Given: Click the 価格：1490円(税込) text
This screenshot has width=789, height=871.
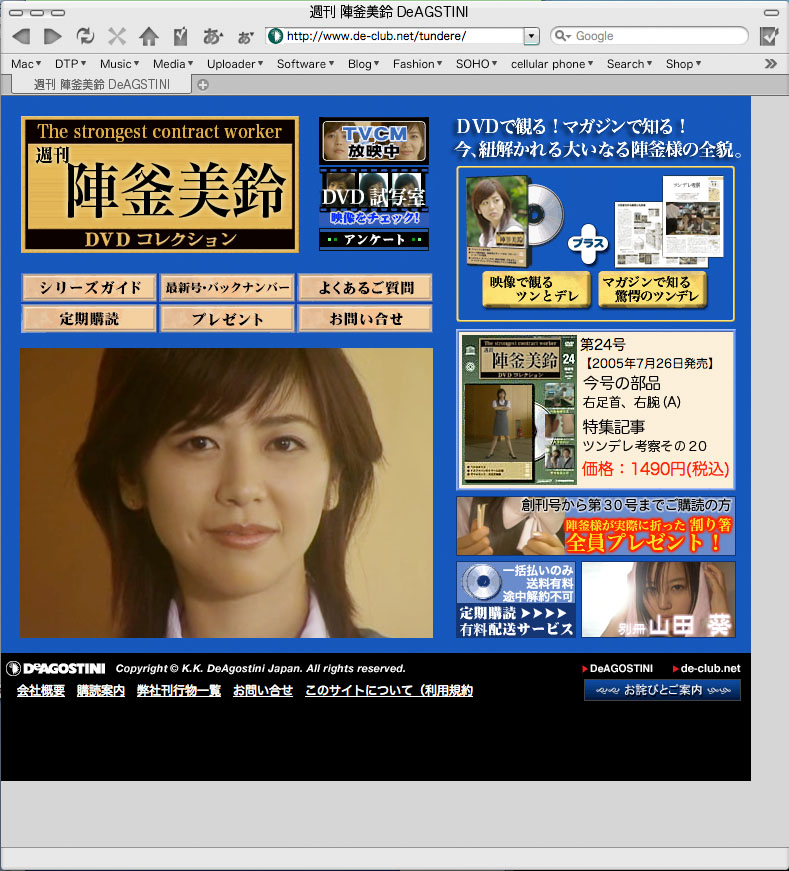Looking at the screenshot, I should pyautogui.click(x=655, y=469).
